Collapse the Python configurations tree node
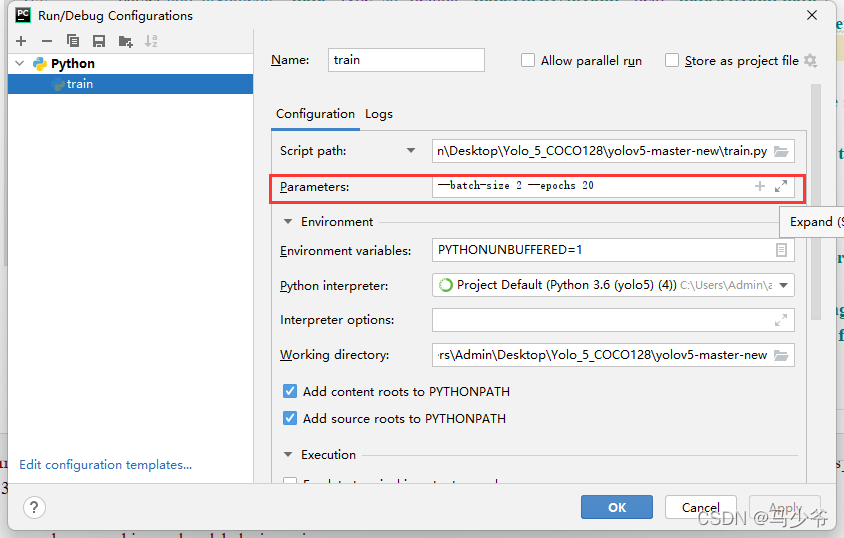The width and height of the screenshot is (844, 538). 20,63
